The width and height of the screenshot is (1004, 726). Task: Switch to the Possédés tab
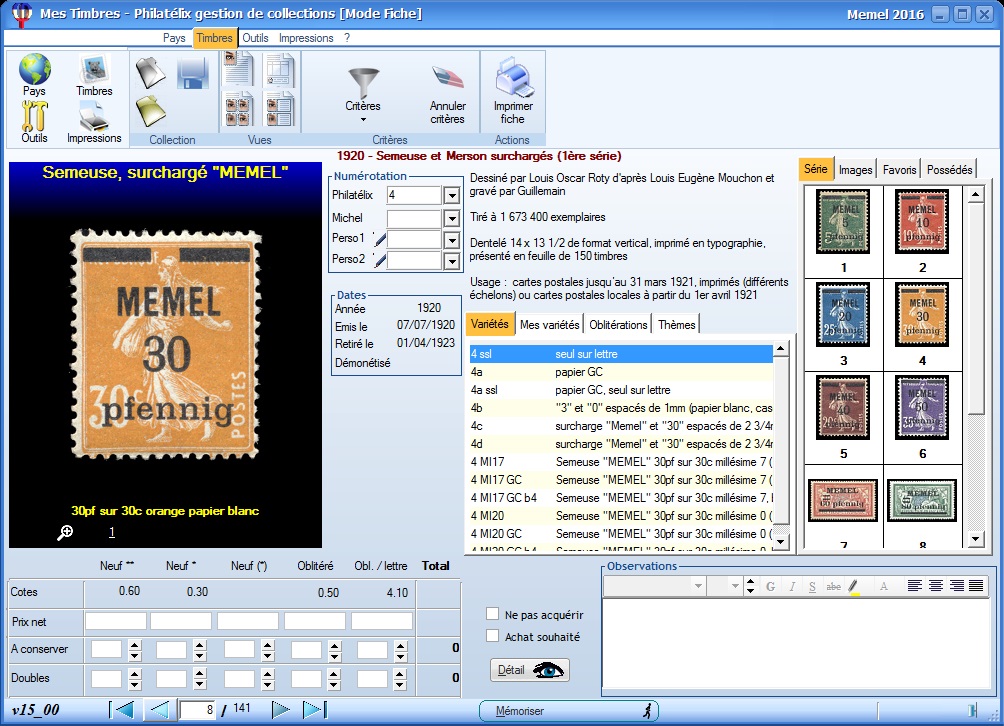pyautogui.click(x=950, y=170)
